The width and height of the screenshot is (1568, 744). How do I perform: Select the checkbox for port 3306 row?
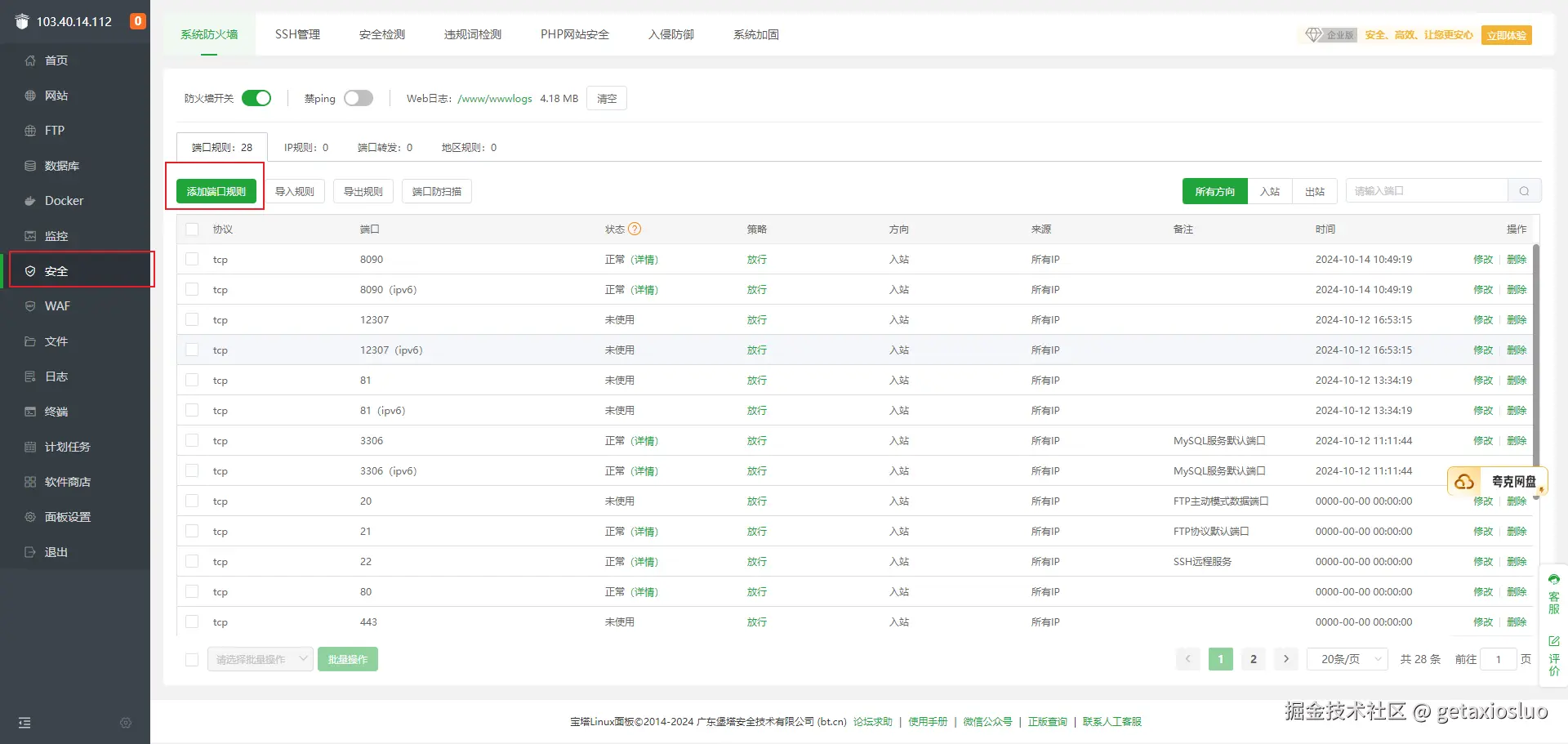click(192, 441)
